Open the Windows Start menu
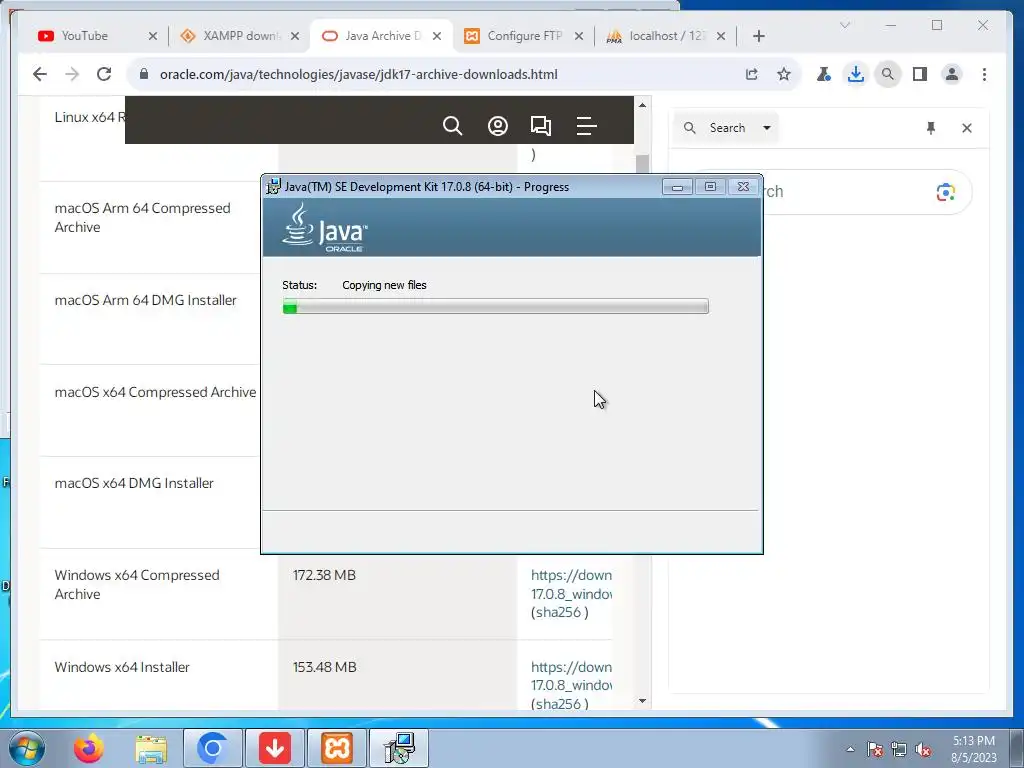The height and width of the screenshot is (768, 1024). [x=27, y=748]
